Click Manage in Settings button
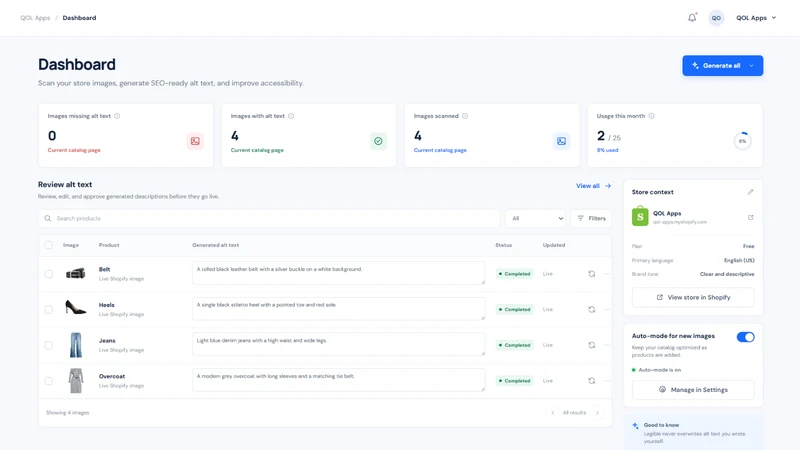Image resolution: width=800 pixels, height=450 pixels. pos(693,390)
